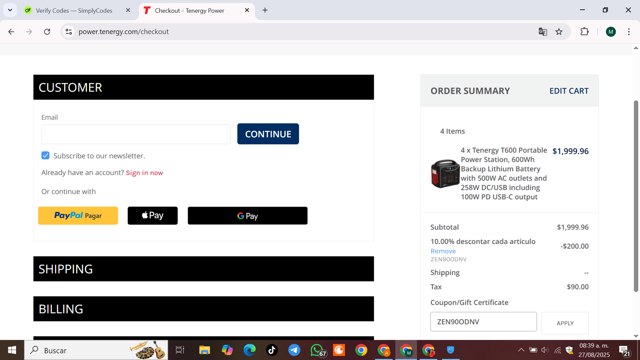This screenshot has width=640, height=360.
Task: Focus the Email input field
Action: point(136,134)
